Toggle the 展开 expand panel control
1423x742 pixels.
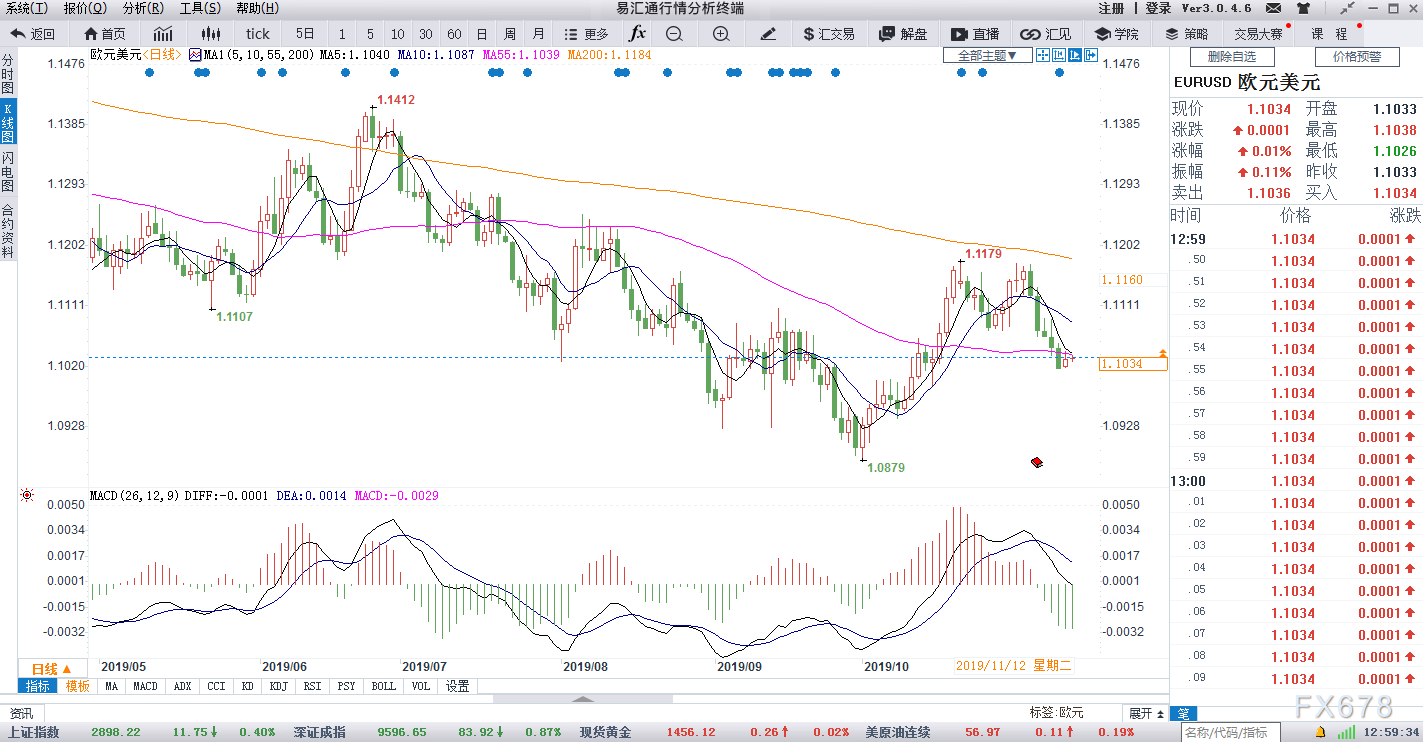pos(1146,713)
